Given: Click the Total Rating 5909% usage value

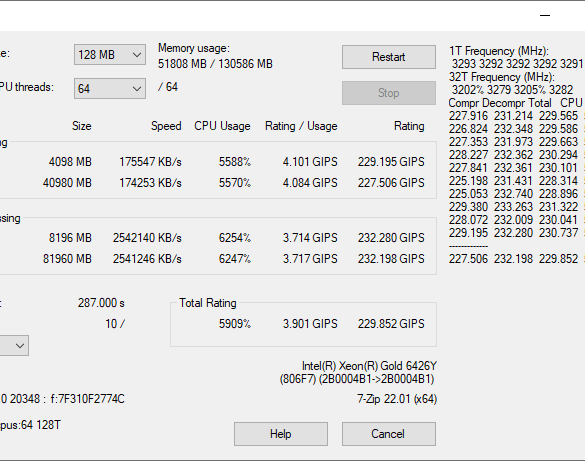Looking at the screenshot, I should click(235, 324).
